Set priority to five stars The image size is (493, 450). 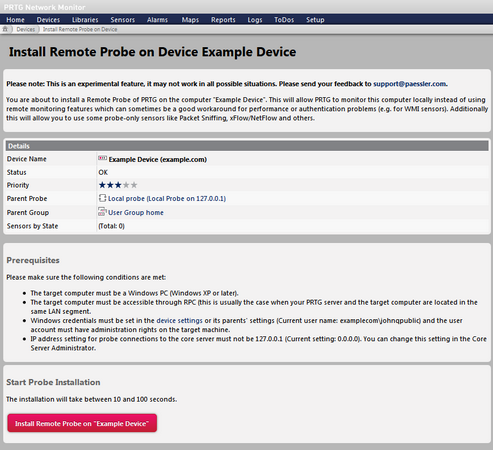pos(134,185)
